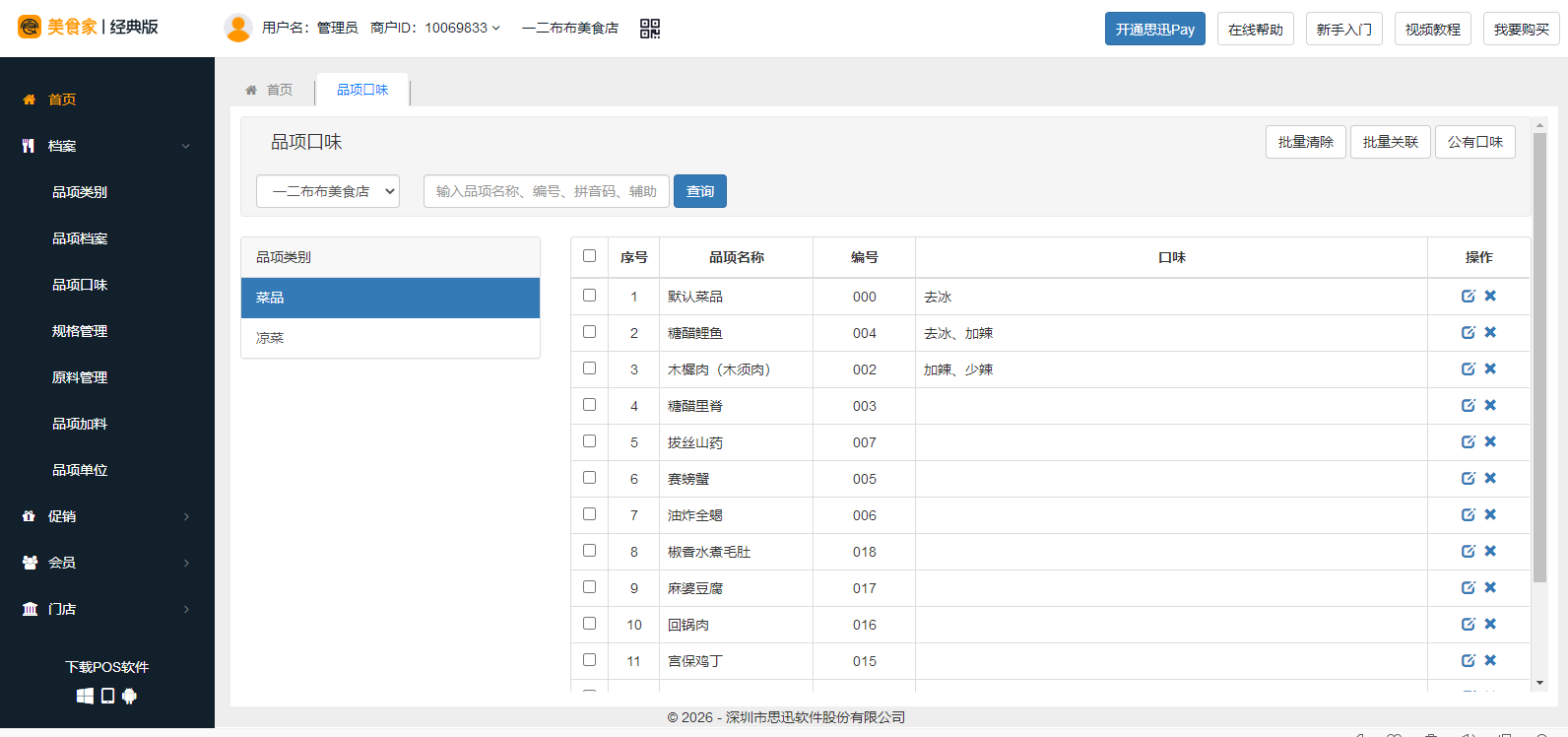
Task: Edit flavors for 默认菜品 row
Action: pyautogui.click(x=1469, y=296)
